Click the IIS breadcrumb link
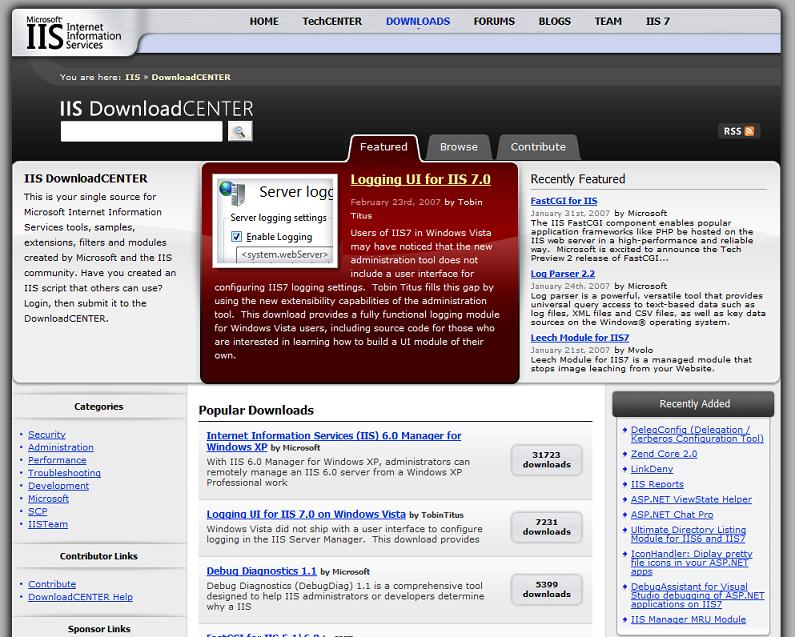Screen dimensions: 795x637 [x=132, y=77]
